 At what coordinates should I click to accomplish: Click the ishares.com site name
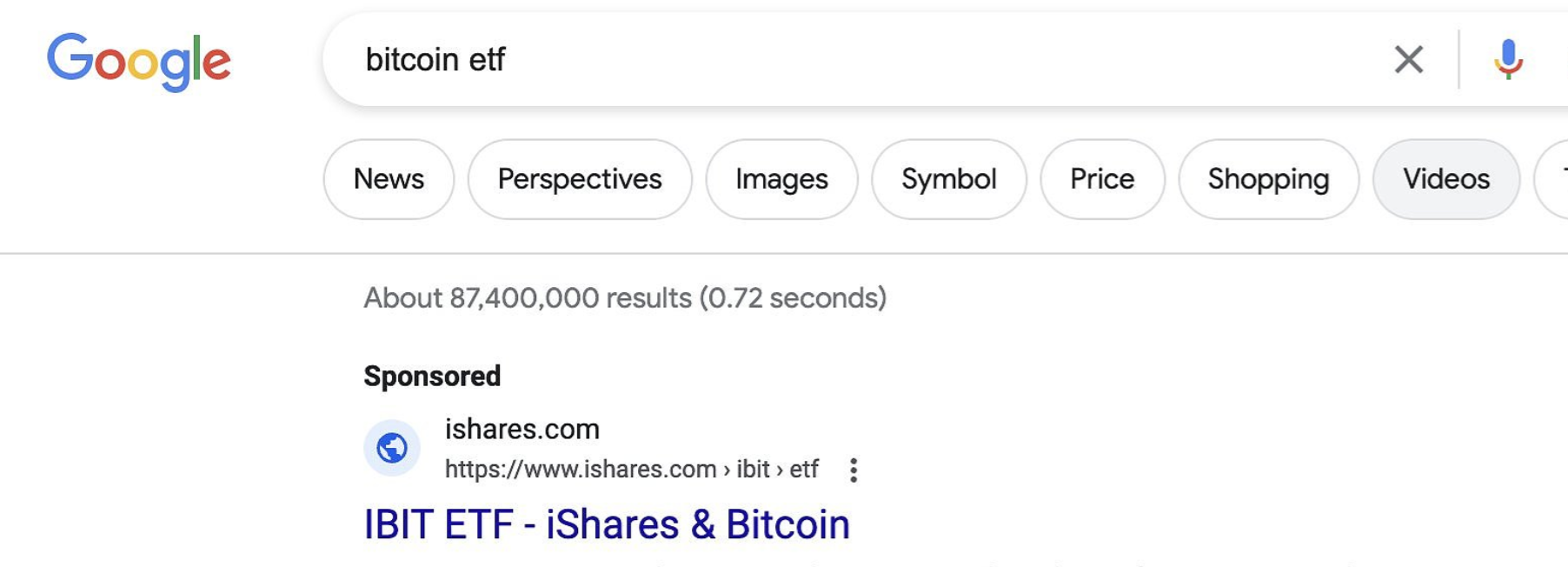[x=522, y=429]
